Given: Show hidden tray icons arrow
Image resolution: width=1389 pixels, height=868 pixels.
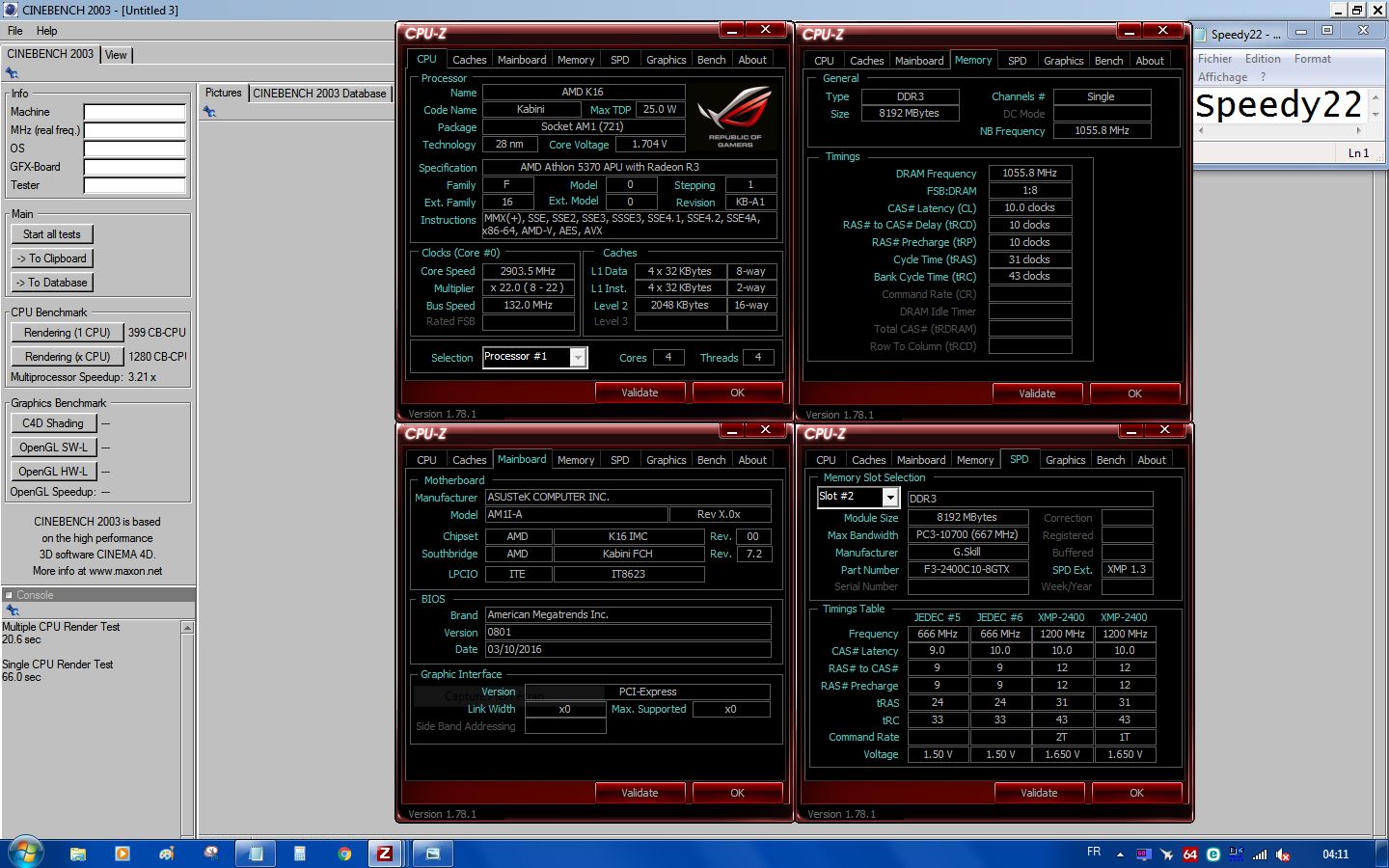Looking at the screenshot, I should (x=1120, y=854).
